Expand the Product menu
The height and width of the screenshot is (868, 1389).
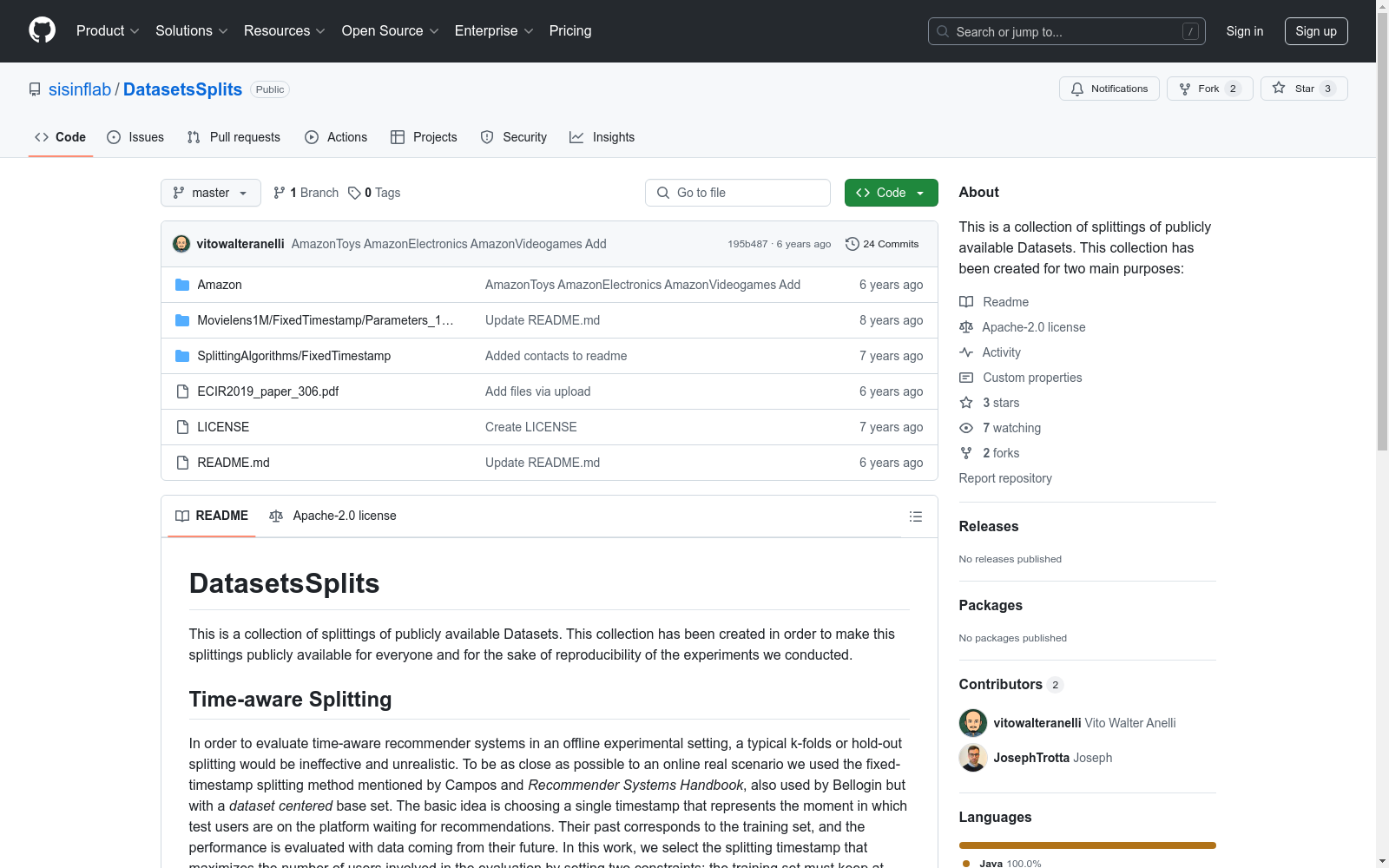point(108,31)
